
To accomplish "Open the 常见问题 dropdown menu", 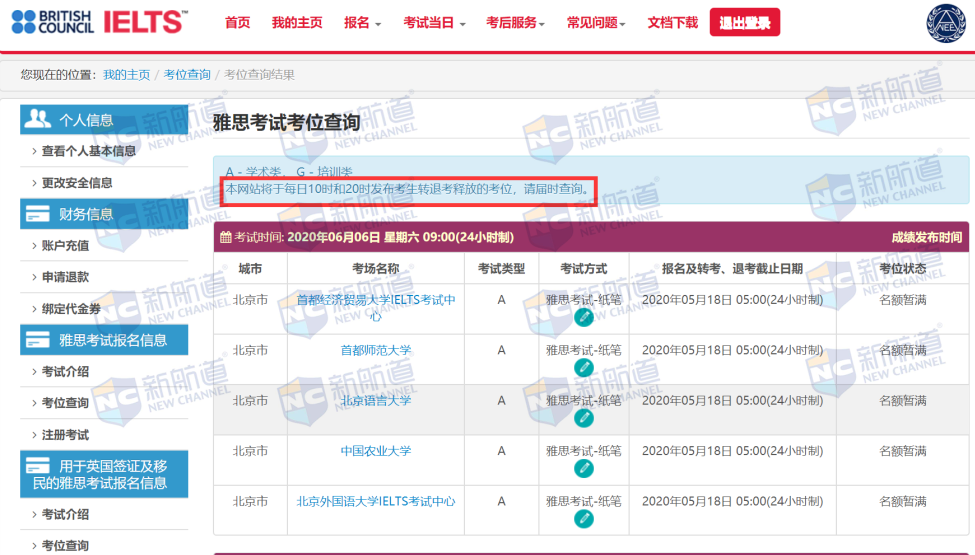I will click(596, 23).
